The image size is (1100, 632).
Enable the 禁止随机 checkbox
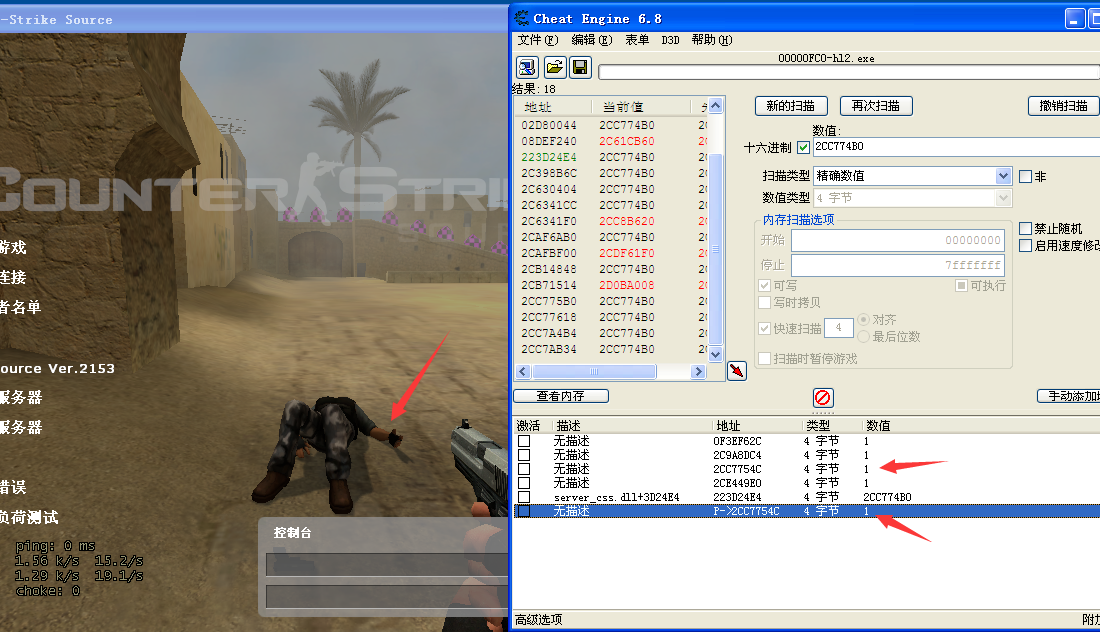pyautogui.click(x=1025, y=228)
